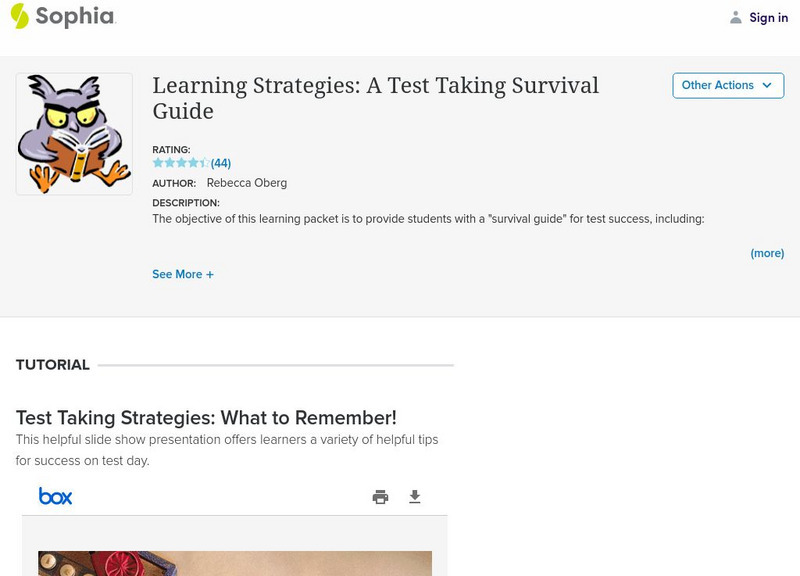This screenshot has height=576, width=800.
Task: Click the (44) ratings count
Action: point(221,163)
